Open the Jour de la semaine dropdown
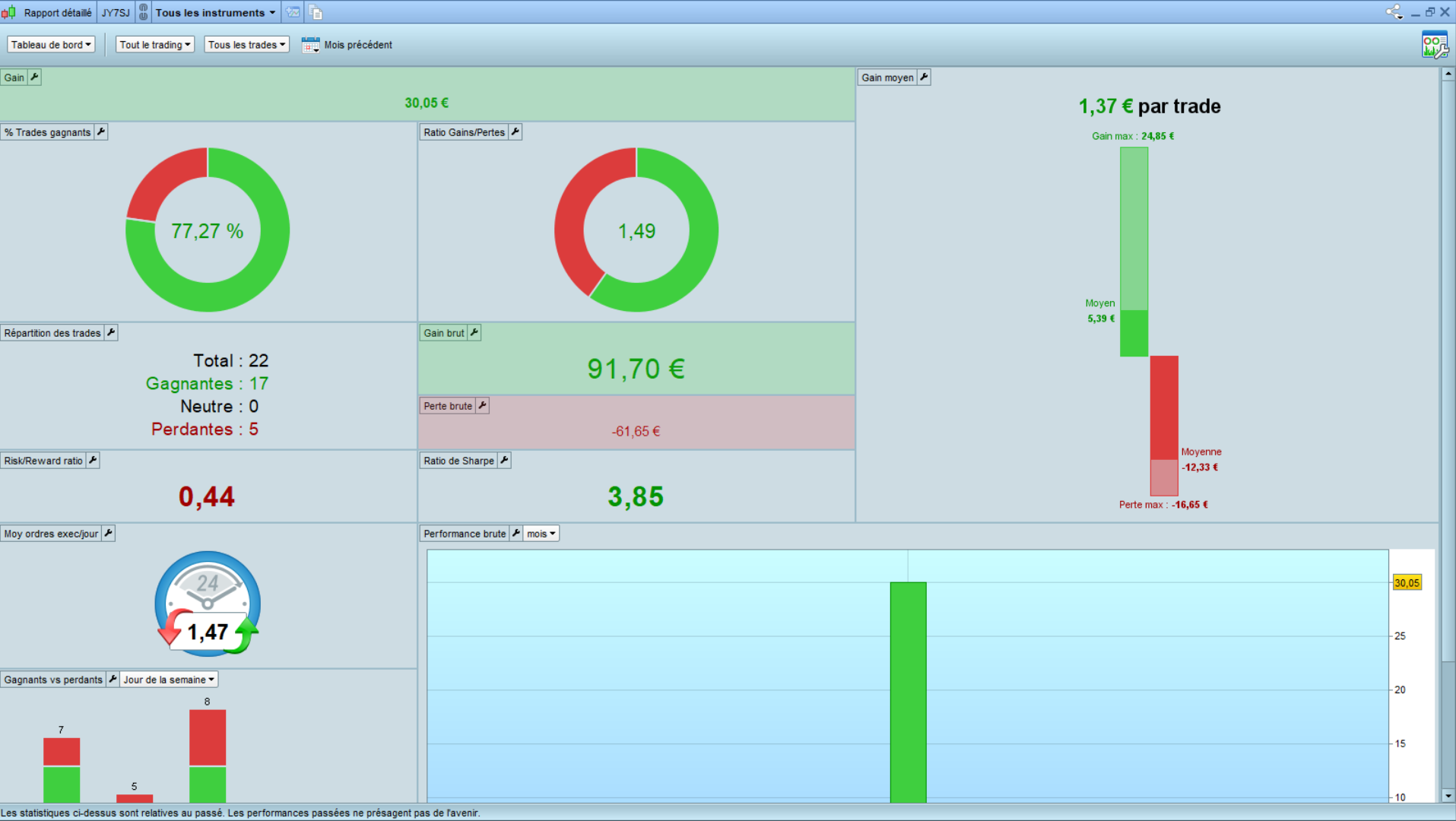The width and height of the screenshot is (1456, 821). (169, 680)
